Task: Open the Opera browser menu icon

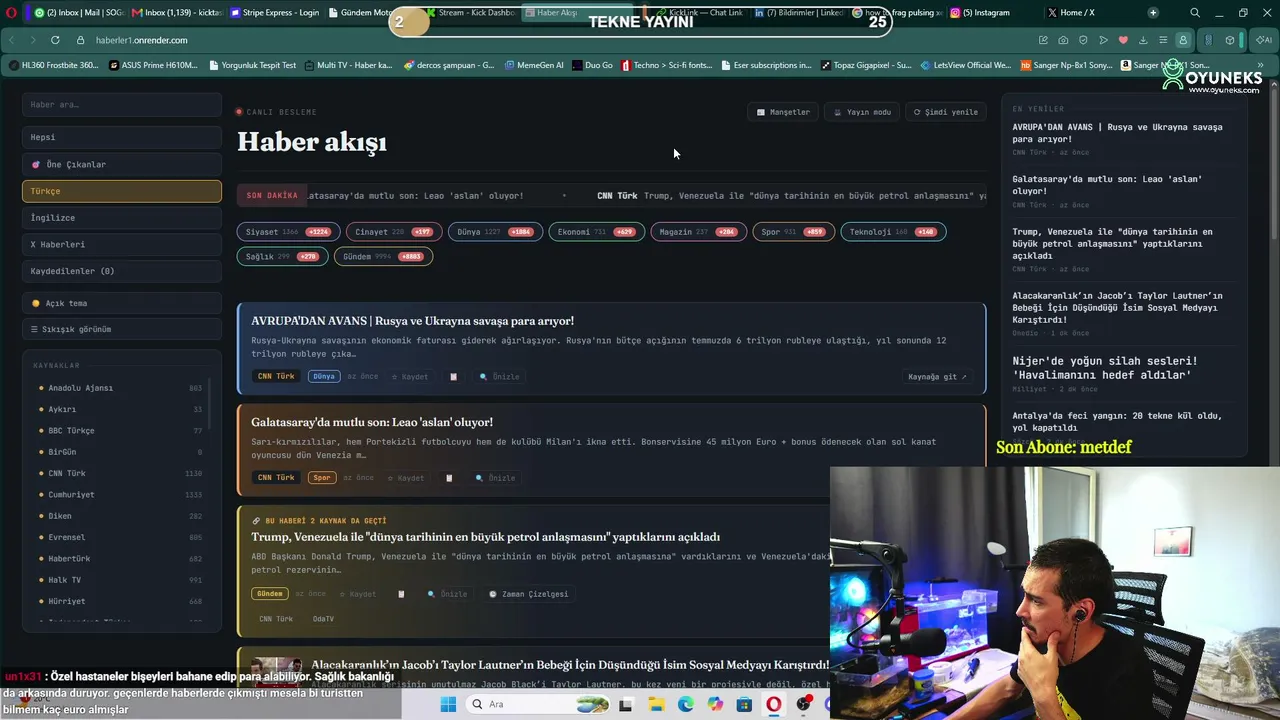Action: [11, 13]
